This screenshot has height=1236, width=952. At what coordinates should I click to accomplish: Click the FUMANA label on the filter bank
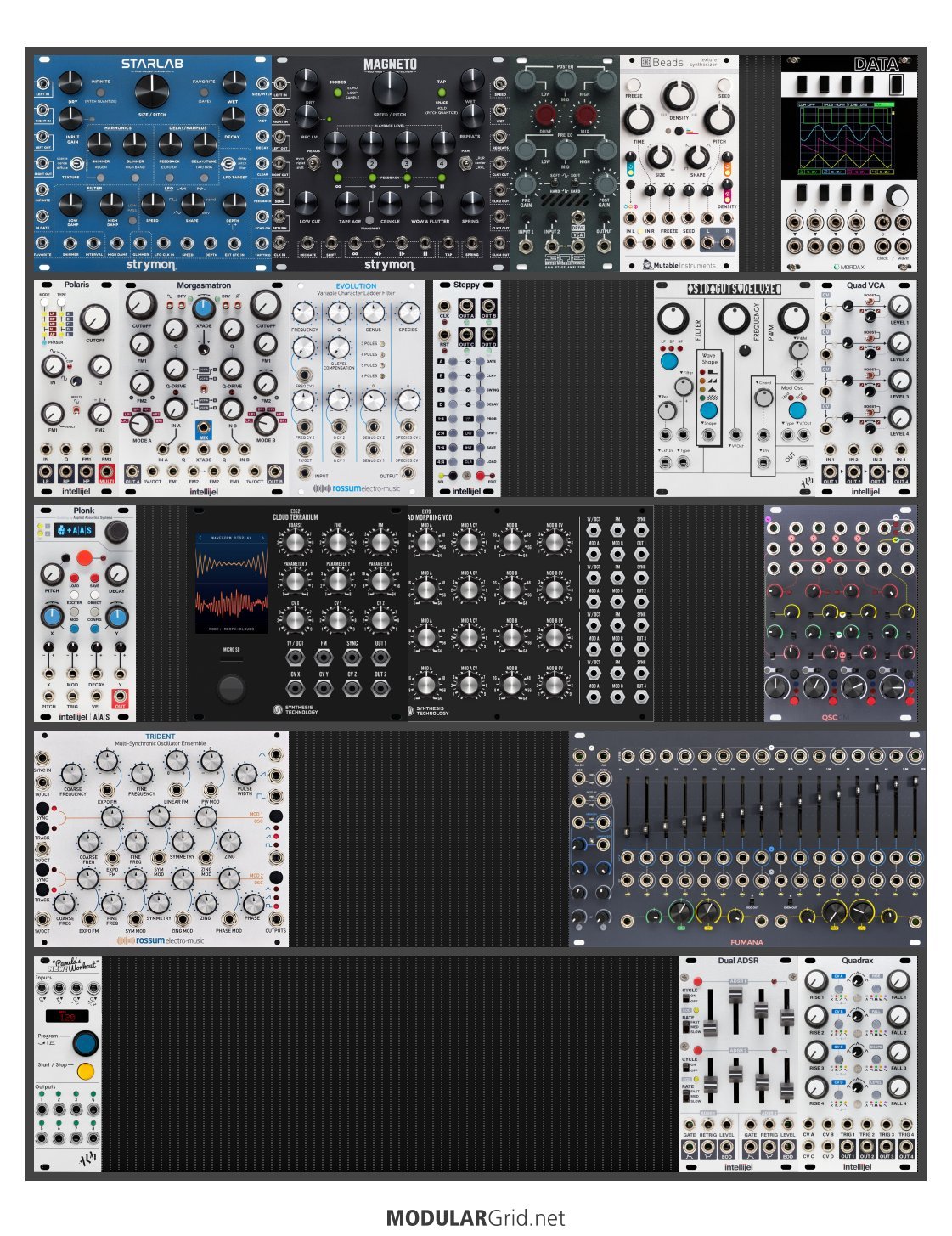(x=746, y=942)
